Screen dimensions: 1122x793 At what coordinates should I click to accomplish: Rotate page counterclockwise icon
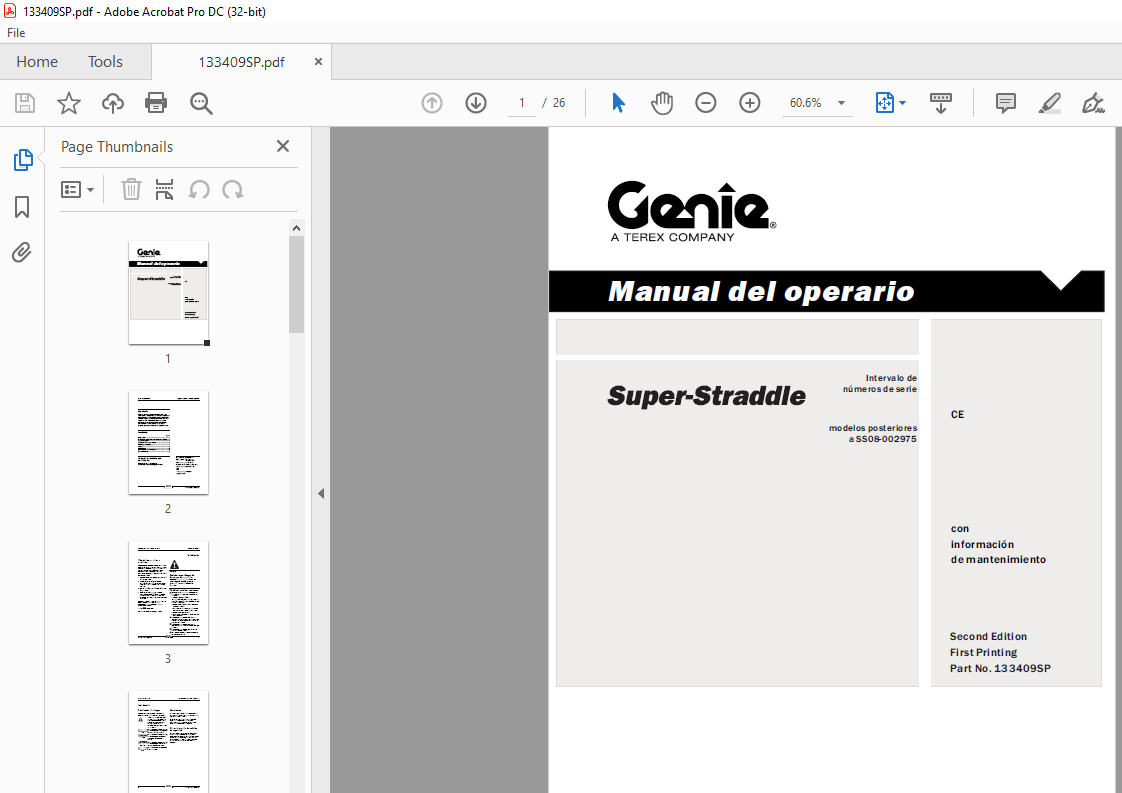[x=199, y=190]
